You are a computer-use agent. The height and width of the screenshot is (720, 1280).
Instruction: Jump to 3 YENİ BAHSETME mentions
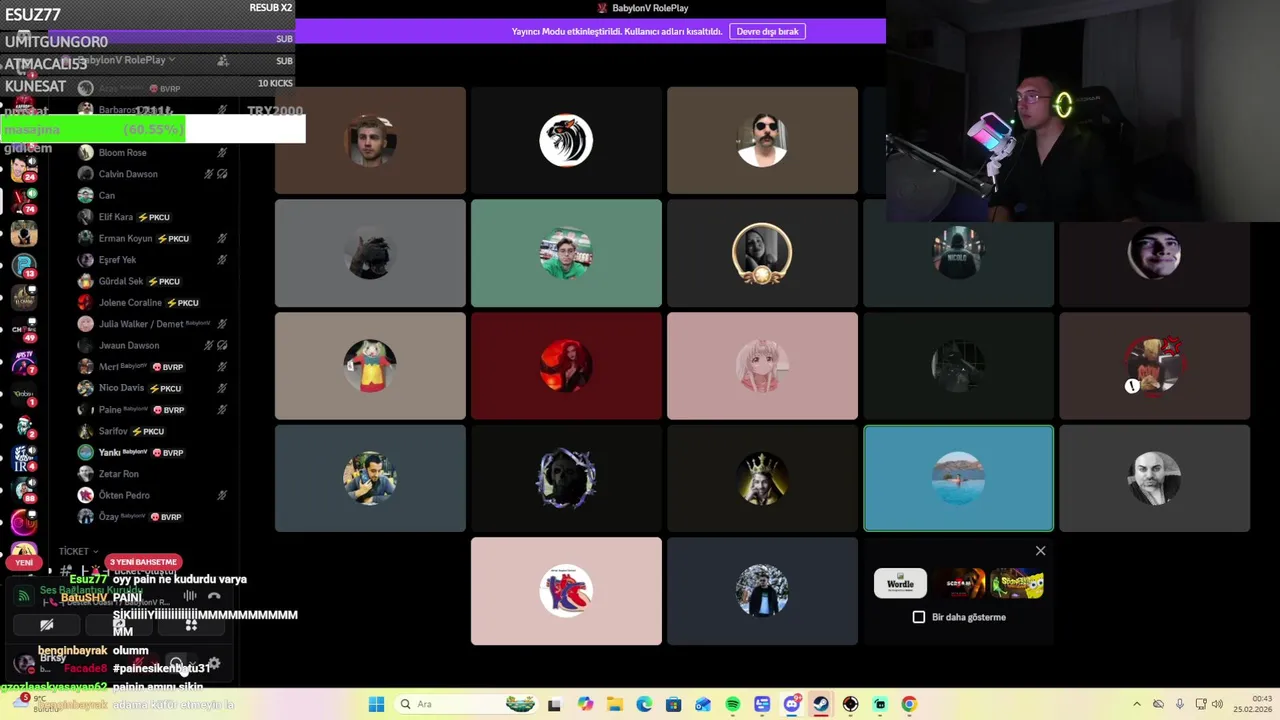(x=143, y=562)
